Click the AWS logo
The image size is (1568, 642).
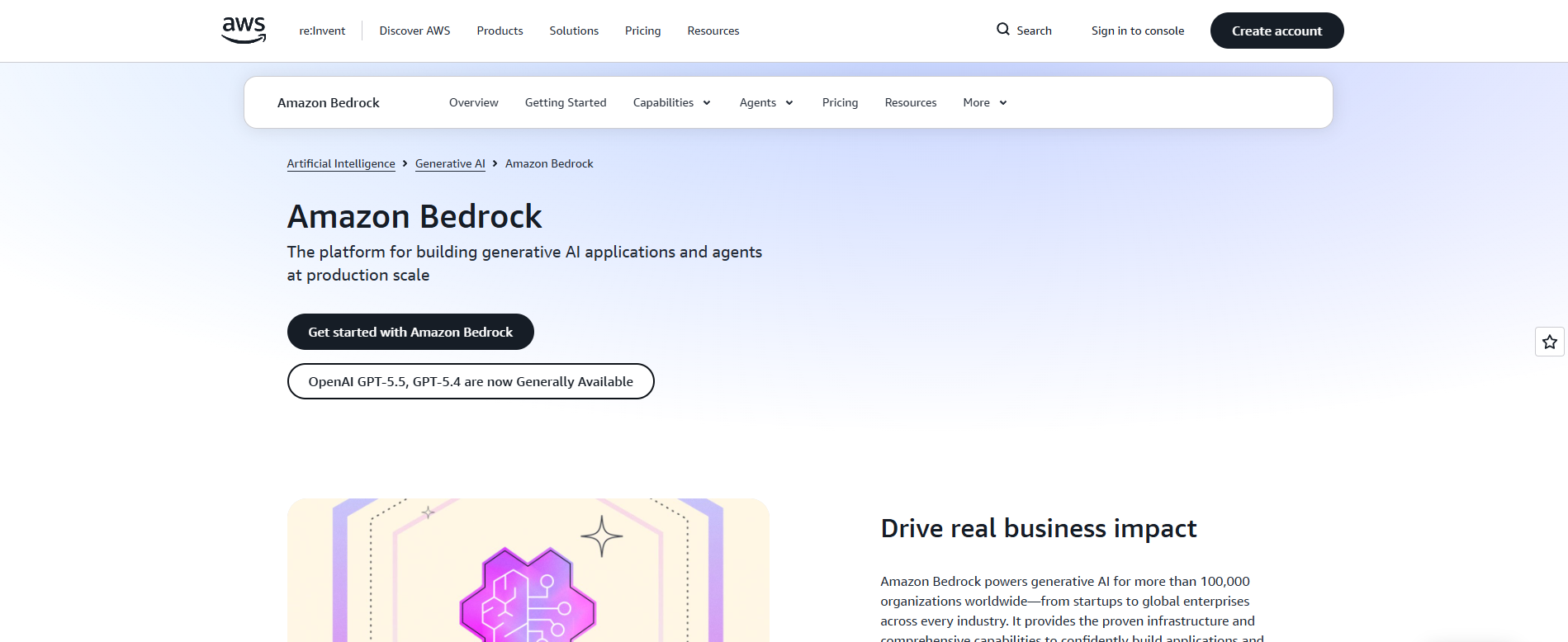pos(244,30)
